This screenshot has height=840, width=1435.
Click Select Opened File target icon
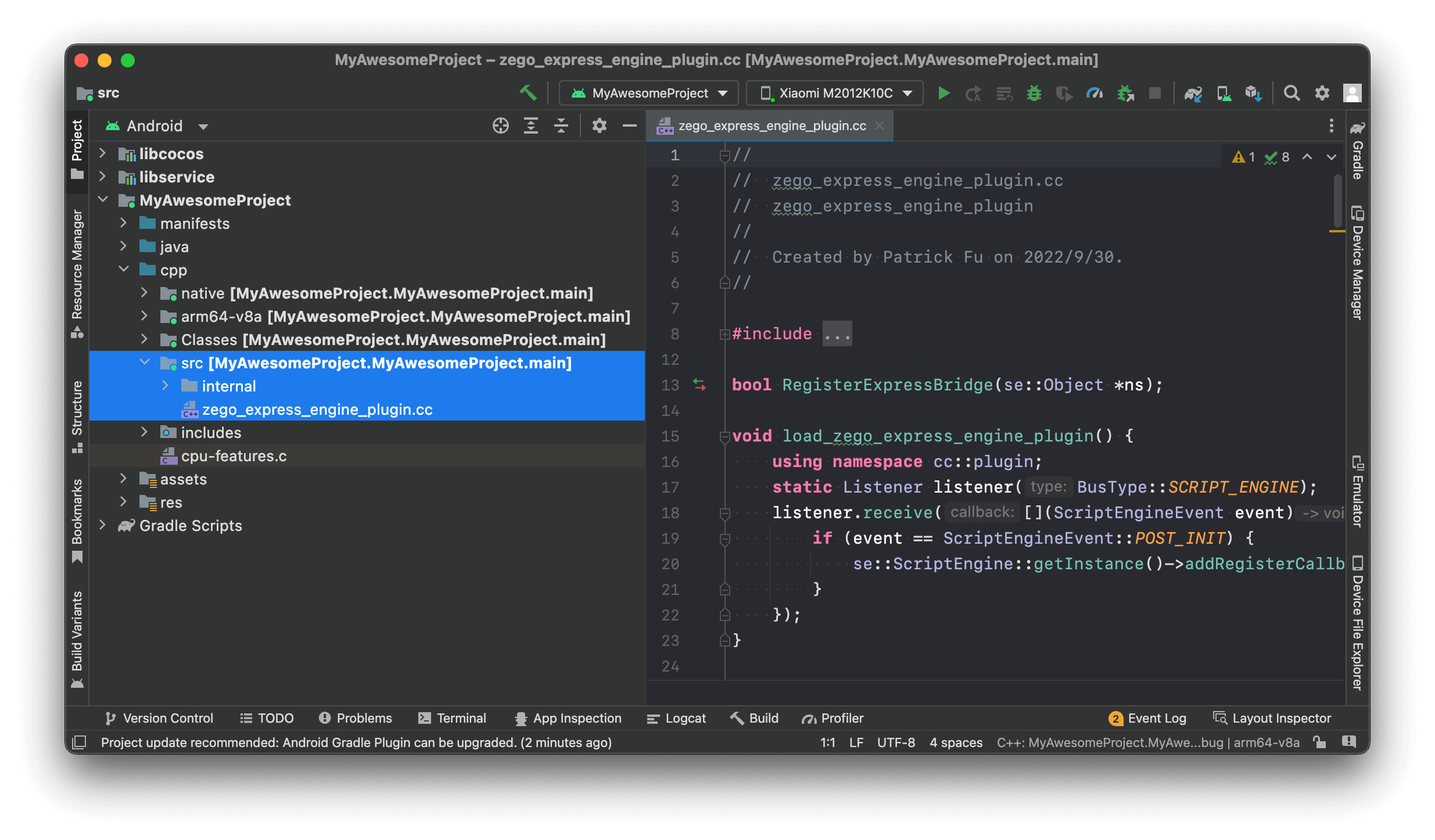click(x=500, y=125)
